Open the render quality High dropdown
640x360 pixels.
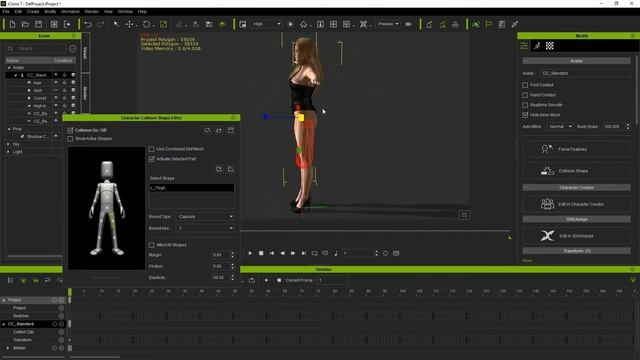[x=266, y=24]
